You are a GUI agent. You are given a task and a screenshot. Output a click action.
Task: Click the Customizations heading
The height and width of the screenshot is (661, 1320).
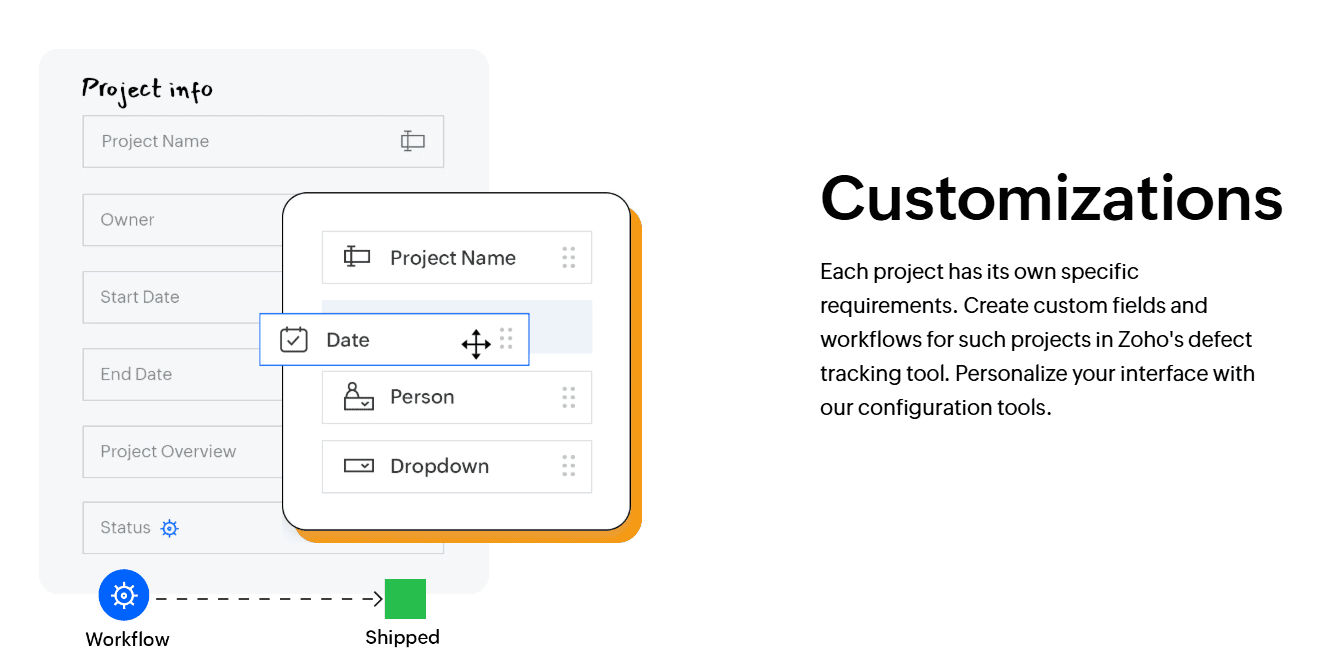pyautogui.click(x=1051, y=198)
